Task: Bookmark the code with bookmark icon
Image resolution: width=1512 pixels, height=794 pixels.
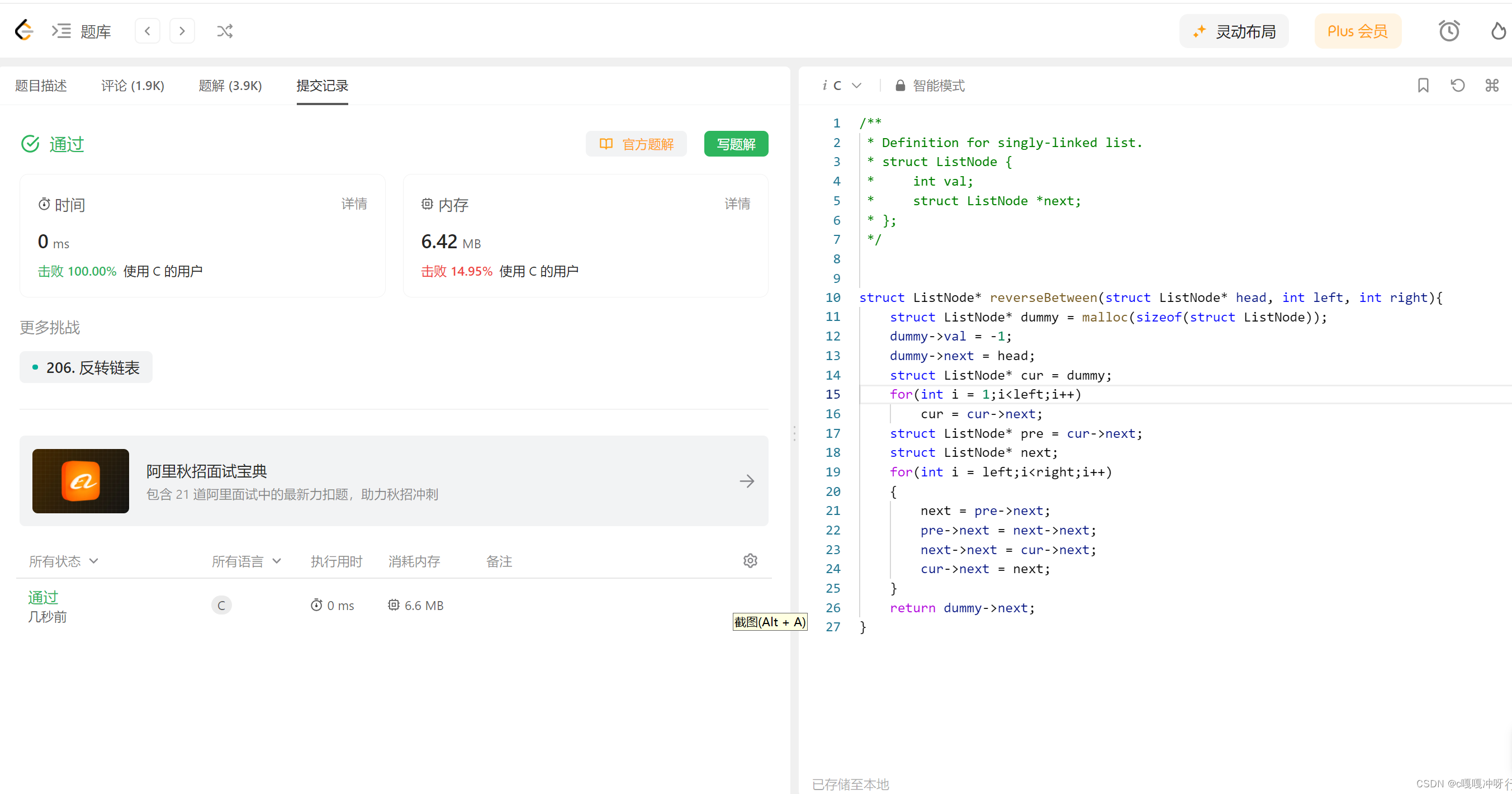Action: [1423, 85]
